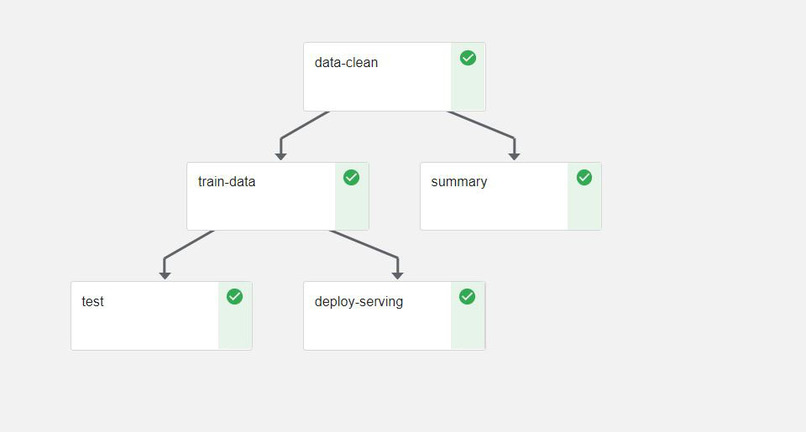
Task: Click arrowhead pointing into train-data node
Action: tap(281, 156)
